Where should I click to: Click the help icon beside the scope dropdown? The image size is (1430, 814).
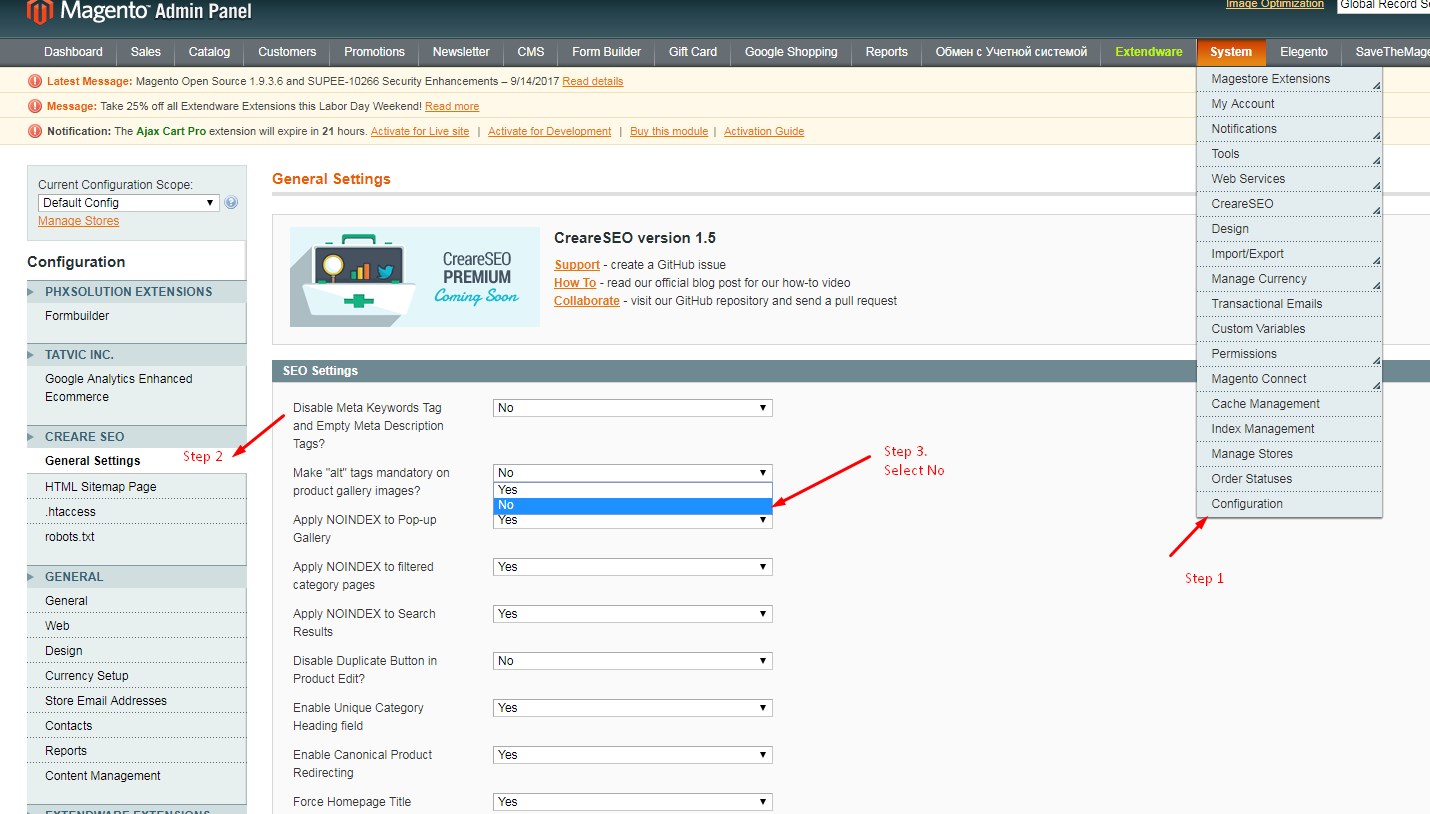click(231, 202)
